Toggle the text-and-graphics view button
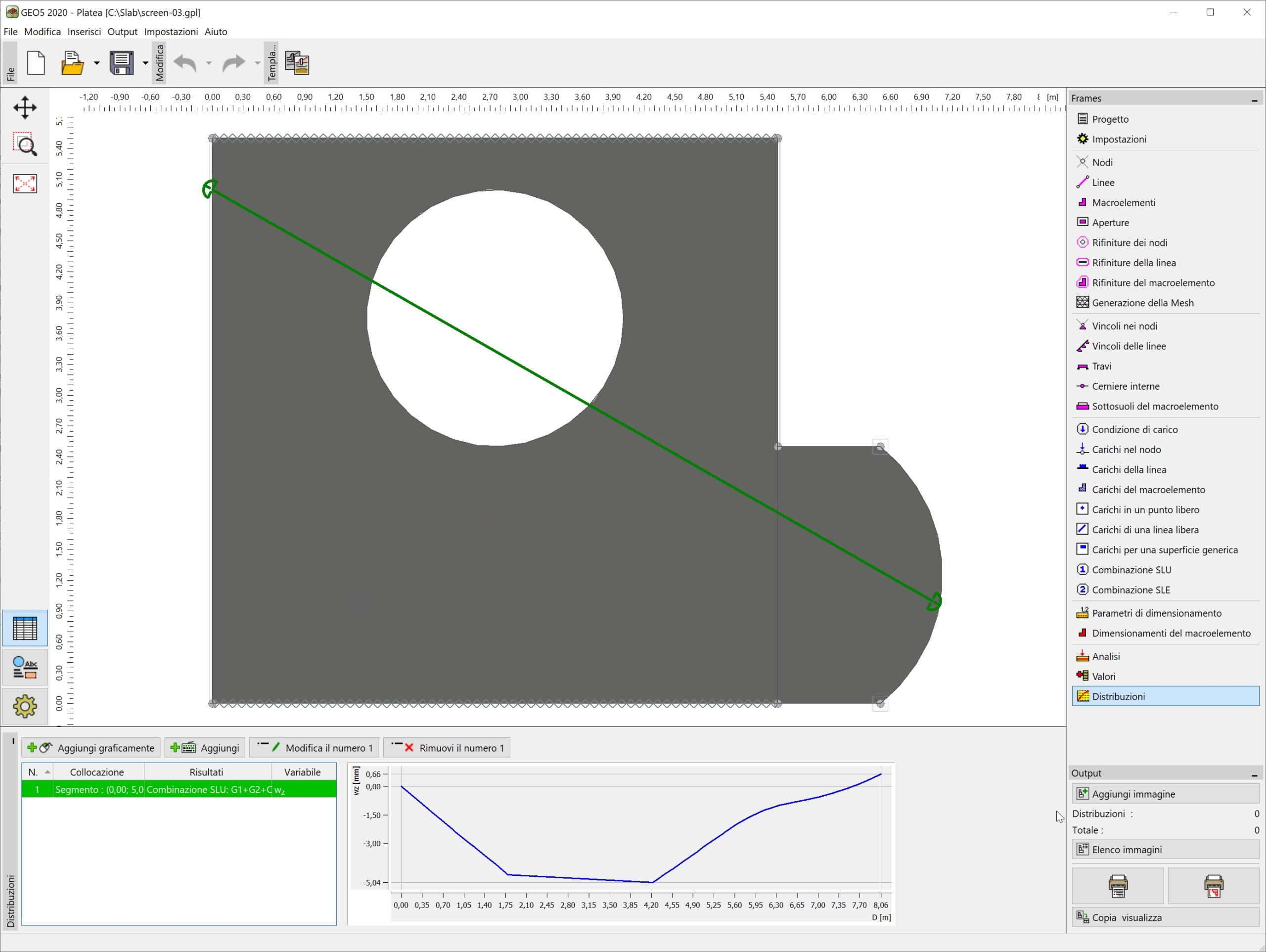Image resolution: width=1266 pixels, height=952 pixels. (25, 667)
